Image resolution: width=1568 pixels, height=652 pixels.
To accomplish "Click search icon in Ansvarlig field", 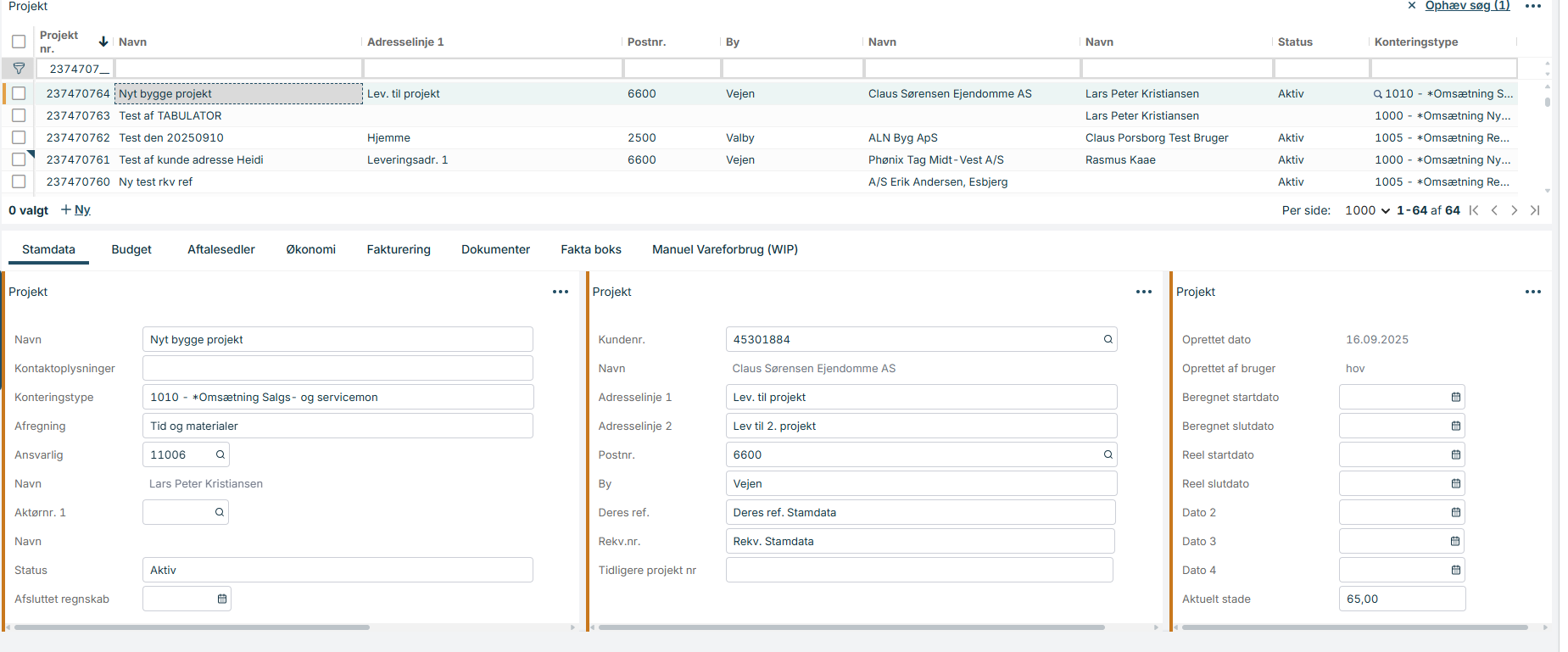I will click(x=220, y=454).
